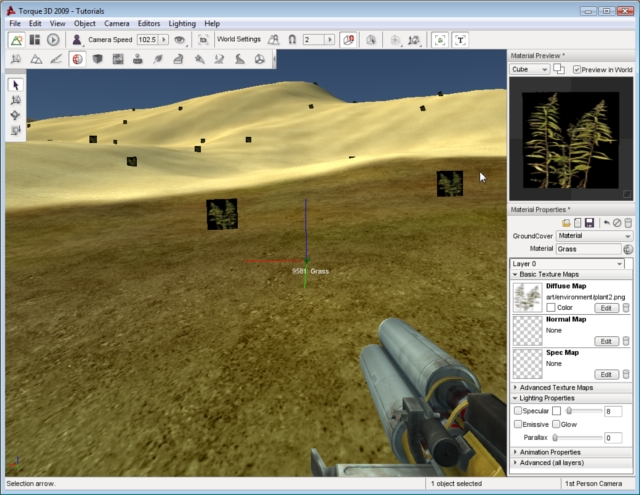This screenshot has height=495, width=640.
Task: Open the Cube preview shape dropdown
Action: coord(529,70)
